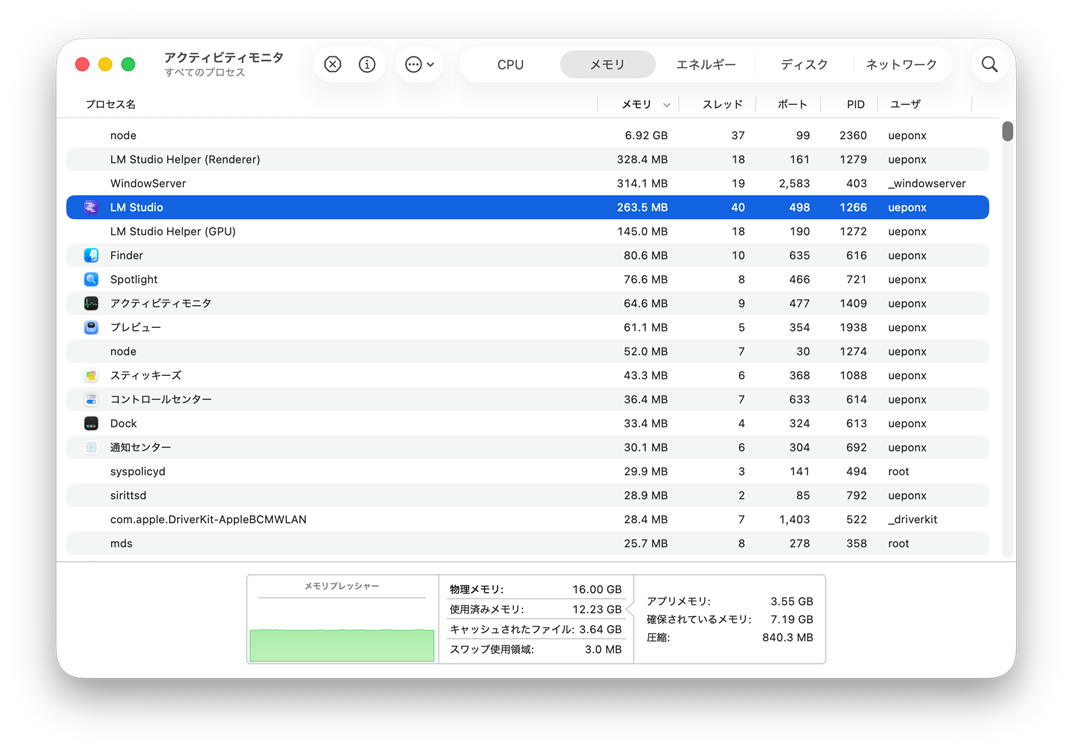Click the 圧縮 840.3 MB entry
The height and width of the screenshot is (752, 1072).
pyautogui.click(x=729, y=637)
